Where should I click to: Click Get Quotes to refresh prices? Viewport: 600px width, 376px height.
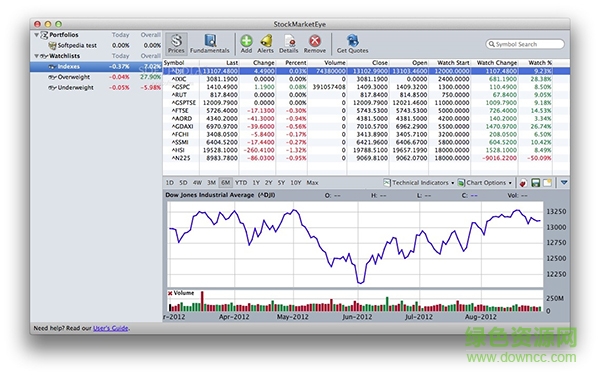[x=352, y=44]
